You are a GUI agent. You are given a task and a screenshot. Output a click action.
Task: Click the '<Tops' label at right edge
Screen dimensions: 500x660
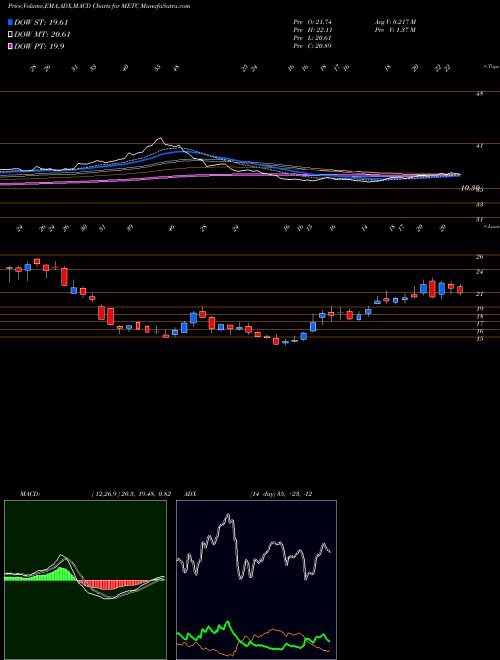point(491,67)
